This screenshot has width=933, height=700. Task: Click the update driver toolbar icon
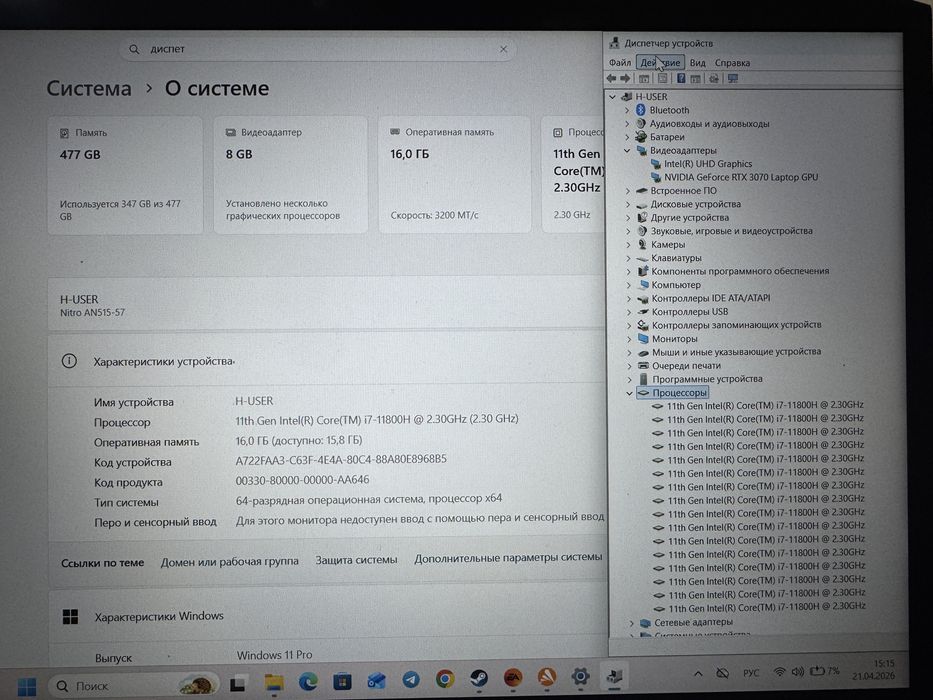[x=714, y=79]
